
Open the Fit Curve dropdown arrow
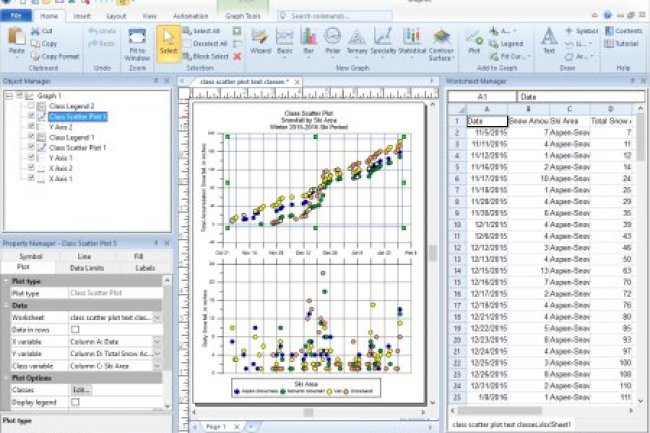click(x=529, y=56)
